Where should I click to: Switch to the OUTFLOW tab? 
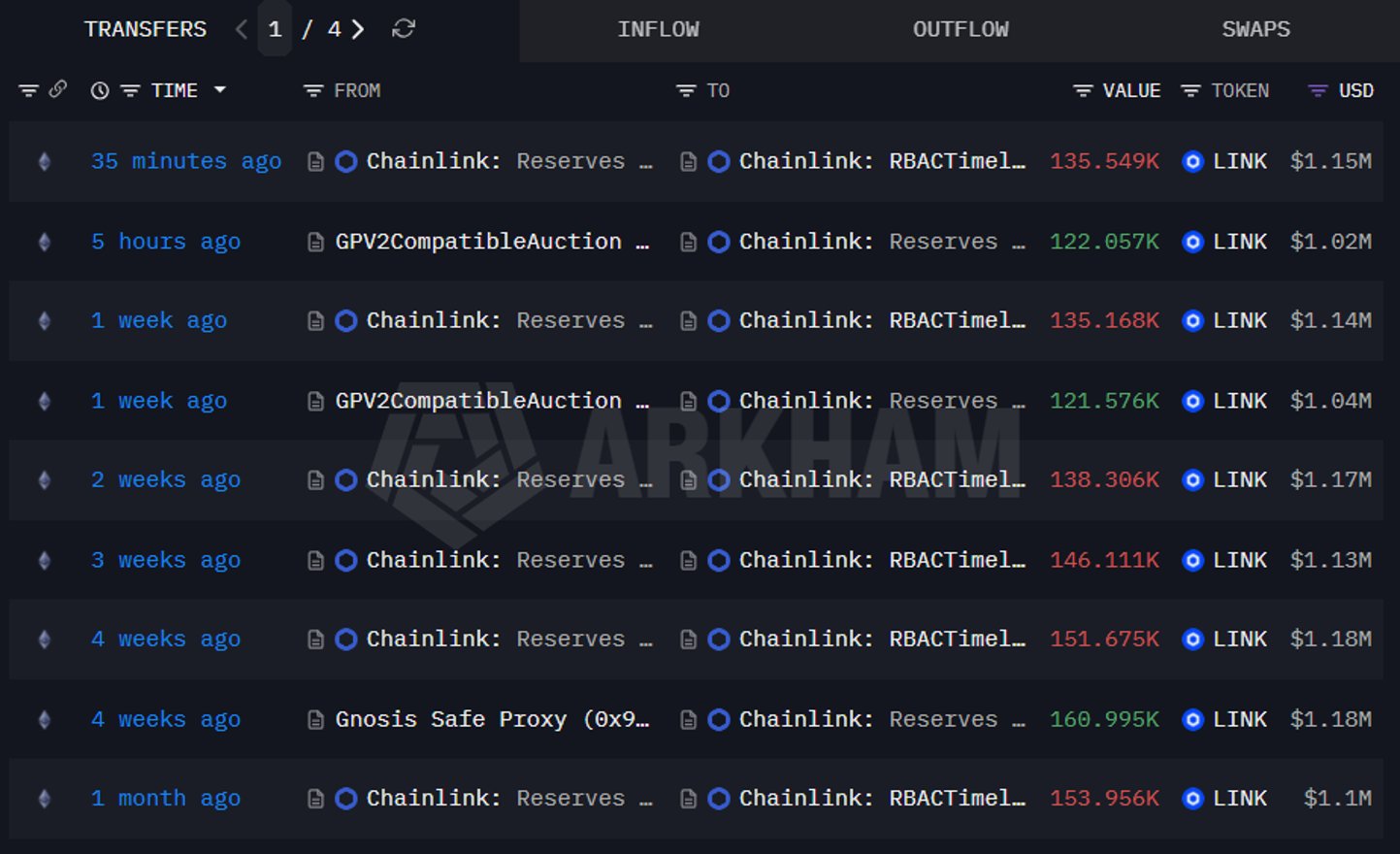(x=960, y=29)
